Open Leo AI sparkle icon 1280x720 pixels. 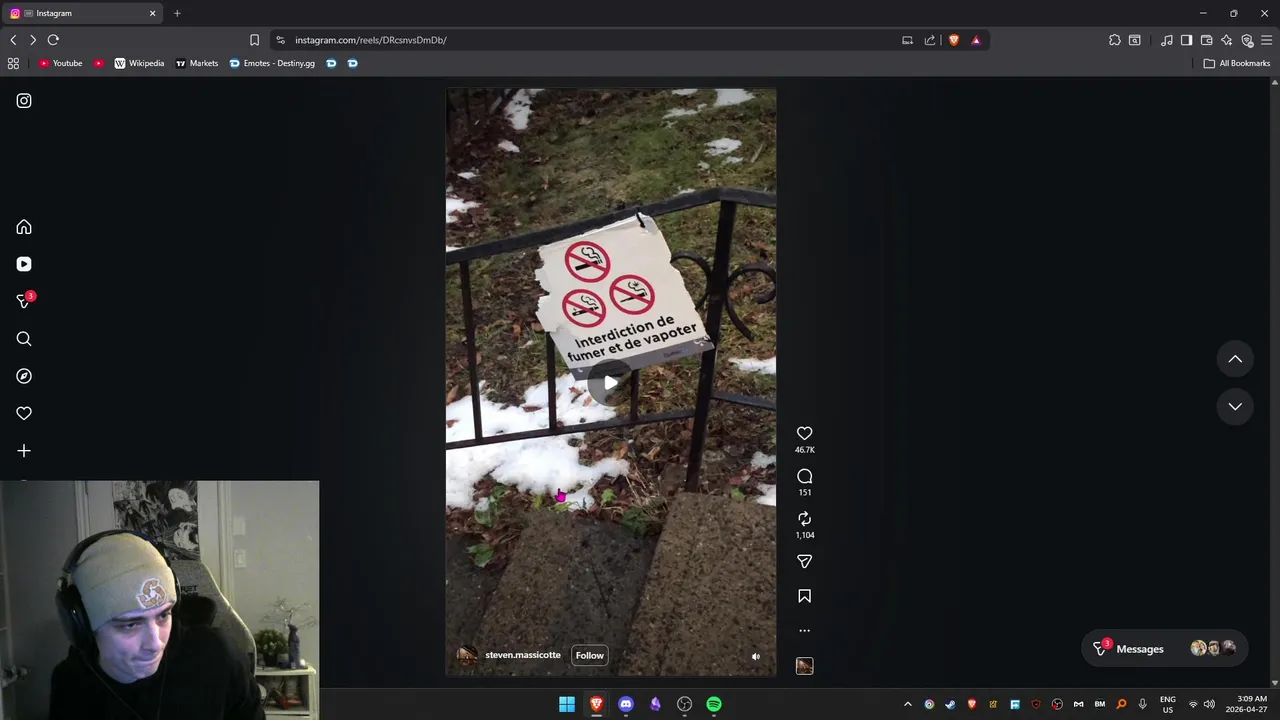1227,40
